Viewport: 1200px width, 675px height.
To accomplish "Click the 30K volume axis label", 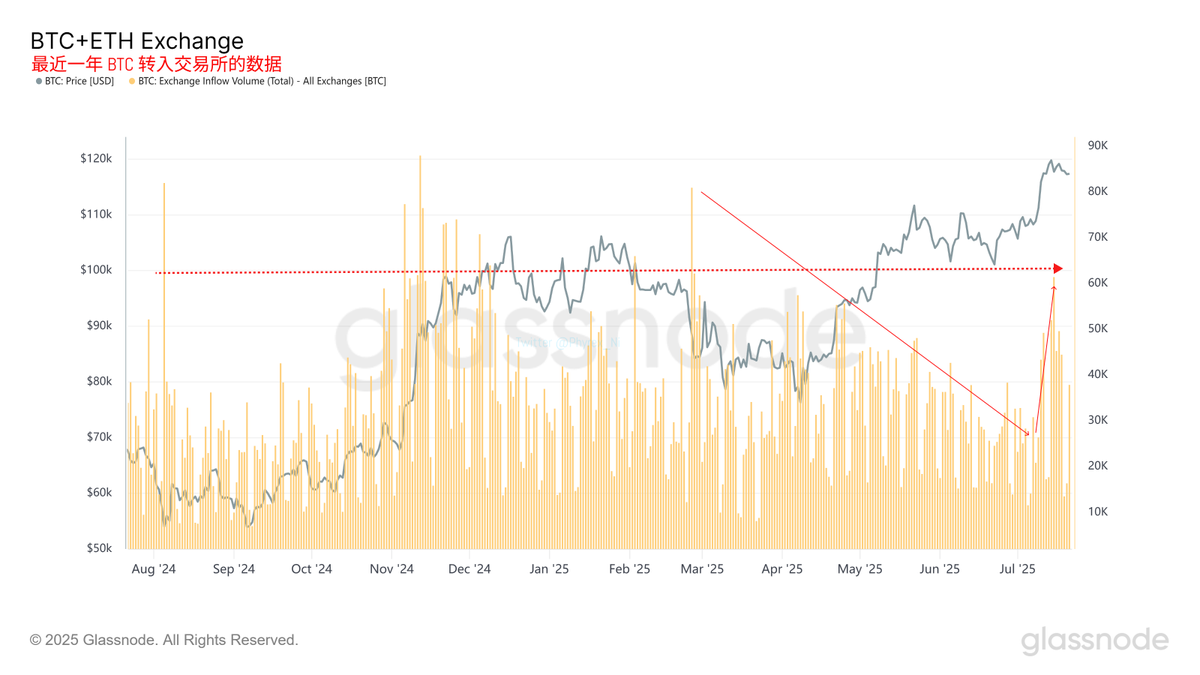I will coord(1098,420).
